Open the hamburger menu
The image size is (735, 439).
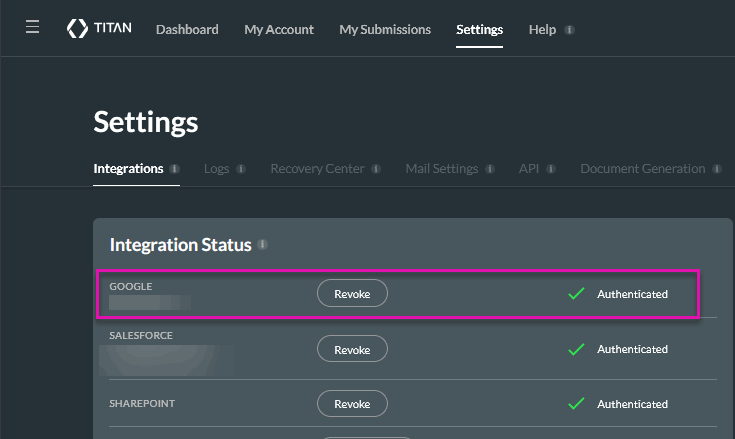pyautogui.click(x=32, y=27)
